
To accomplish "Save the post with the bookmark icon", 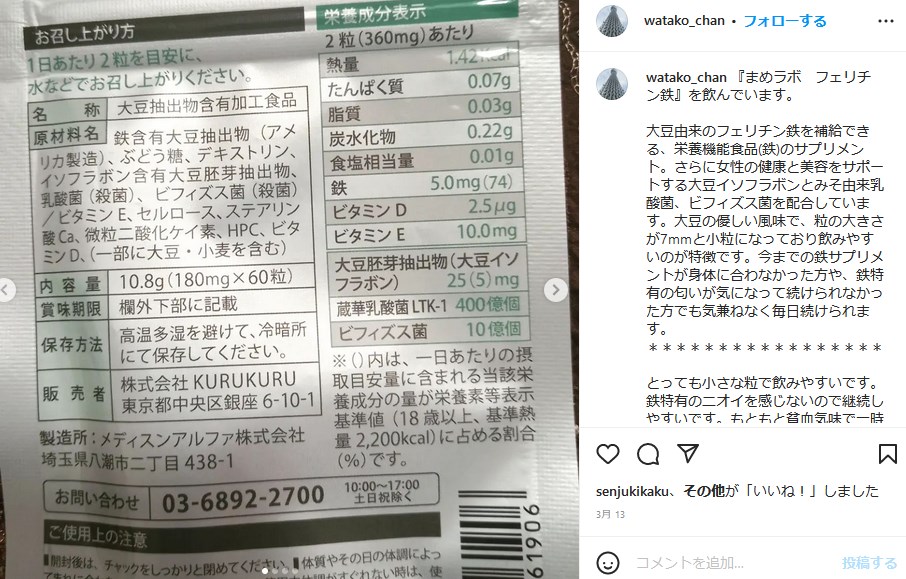I will tap(888, 454).
